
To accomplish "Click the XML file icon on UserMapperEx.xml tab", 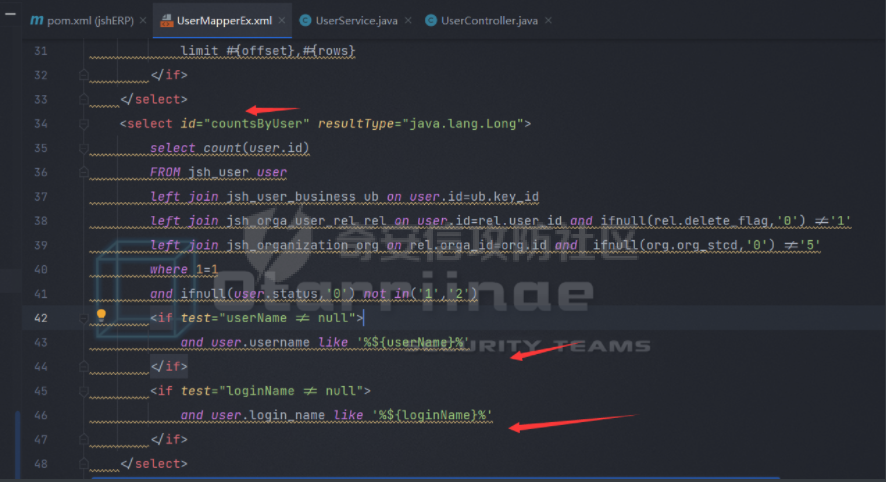I will [x=166, y=21].
